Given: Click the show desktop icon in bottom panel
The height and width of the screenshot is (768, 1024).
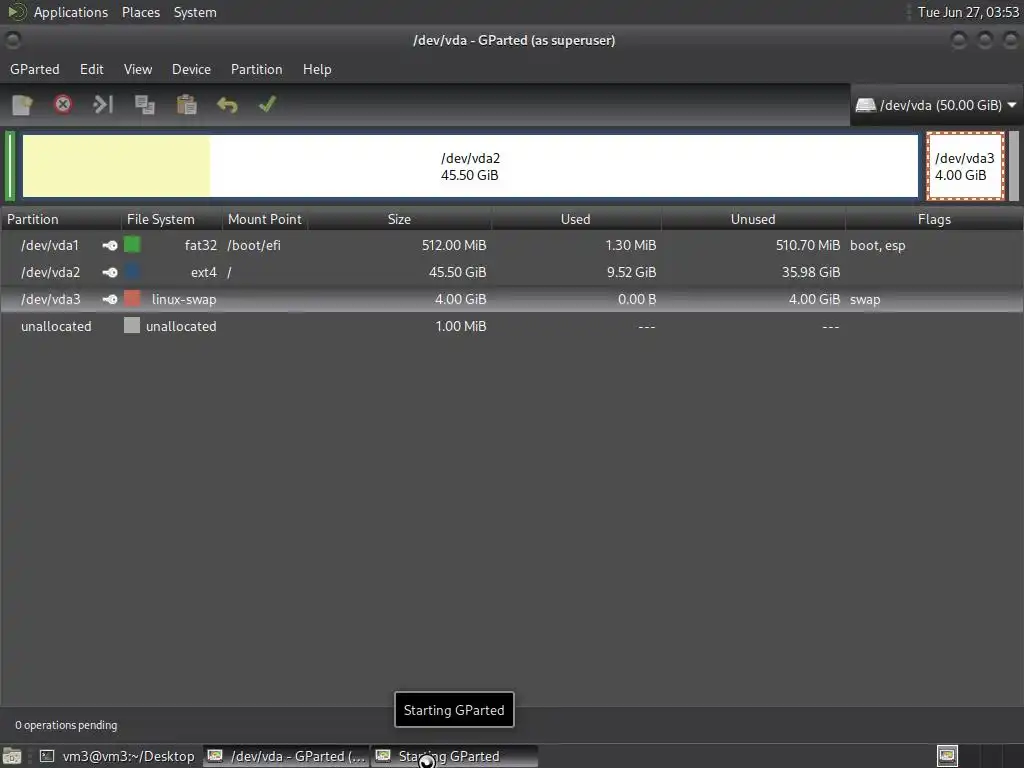Looking at the screenshot, I should tap(12, 756).
